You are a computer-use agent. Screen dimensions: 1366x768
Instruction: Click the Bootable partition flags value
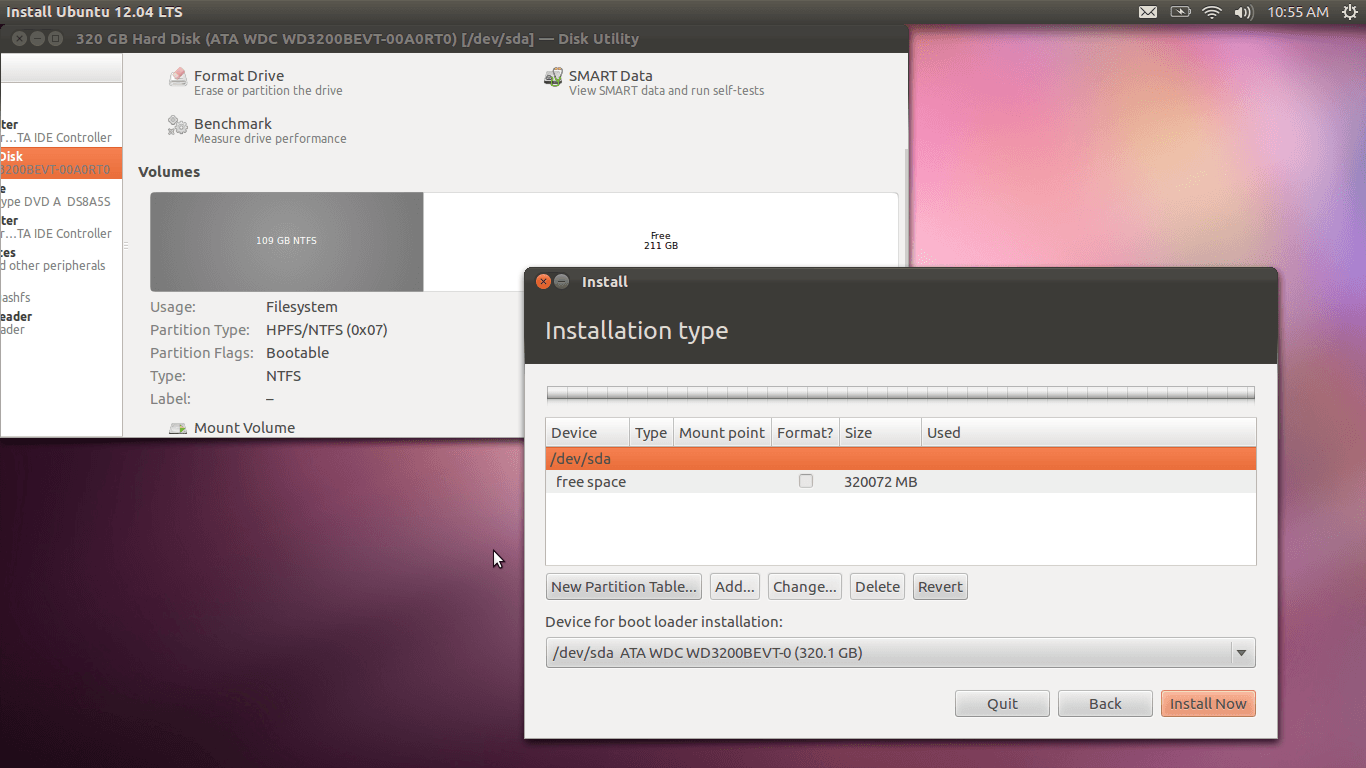click(x=297, y=353)
